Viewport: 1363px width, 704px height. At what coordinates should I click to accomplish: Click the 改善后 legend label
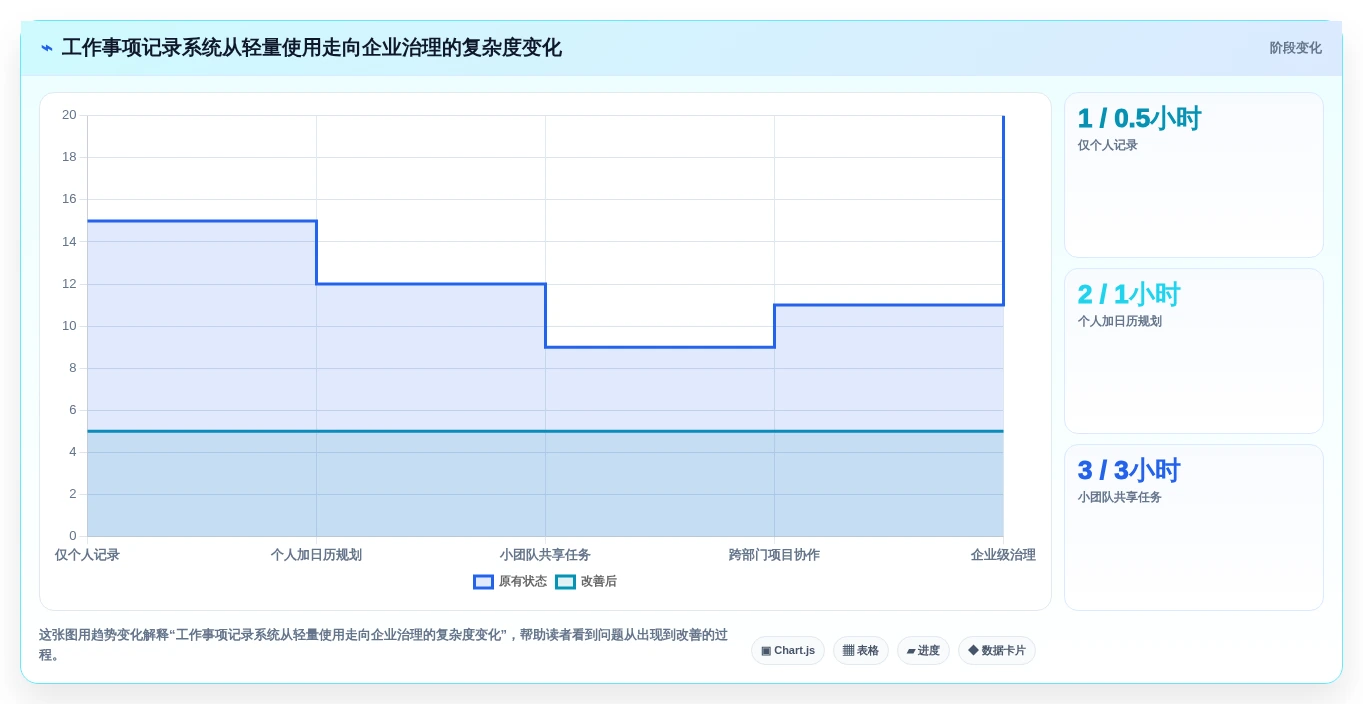tap(599, 582)
